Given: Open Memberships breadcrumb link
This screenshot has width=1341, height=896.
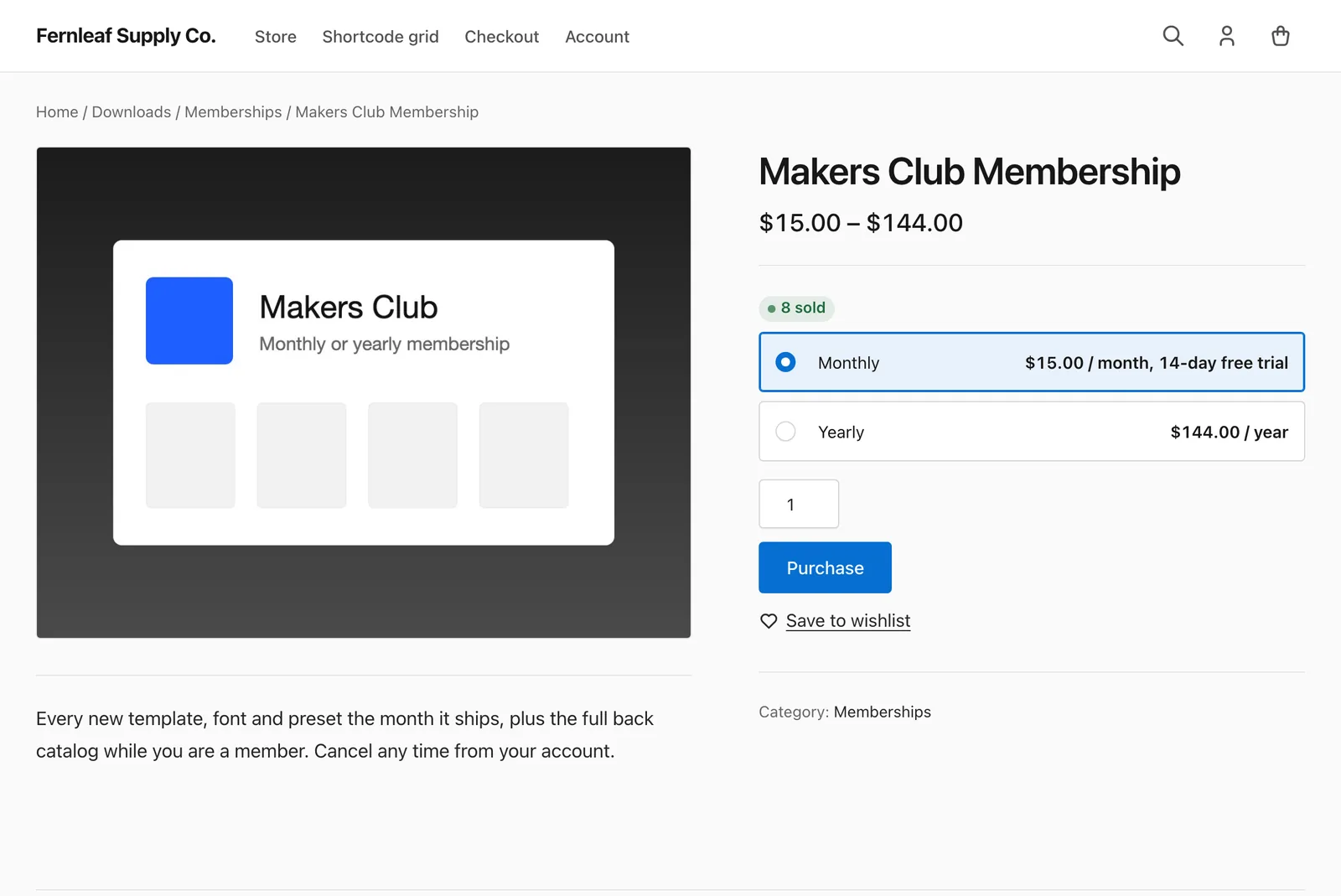Looking at the screenshot, I should [233, 112].
